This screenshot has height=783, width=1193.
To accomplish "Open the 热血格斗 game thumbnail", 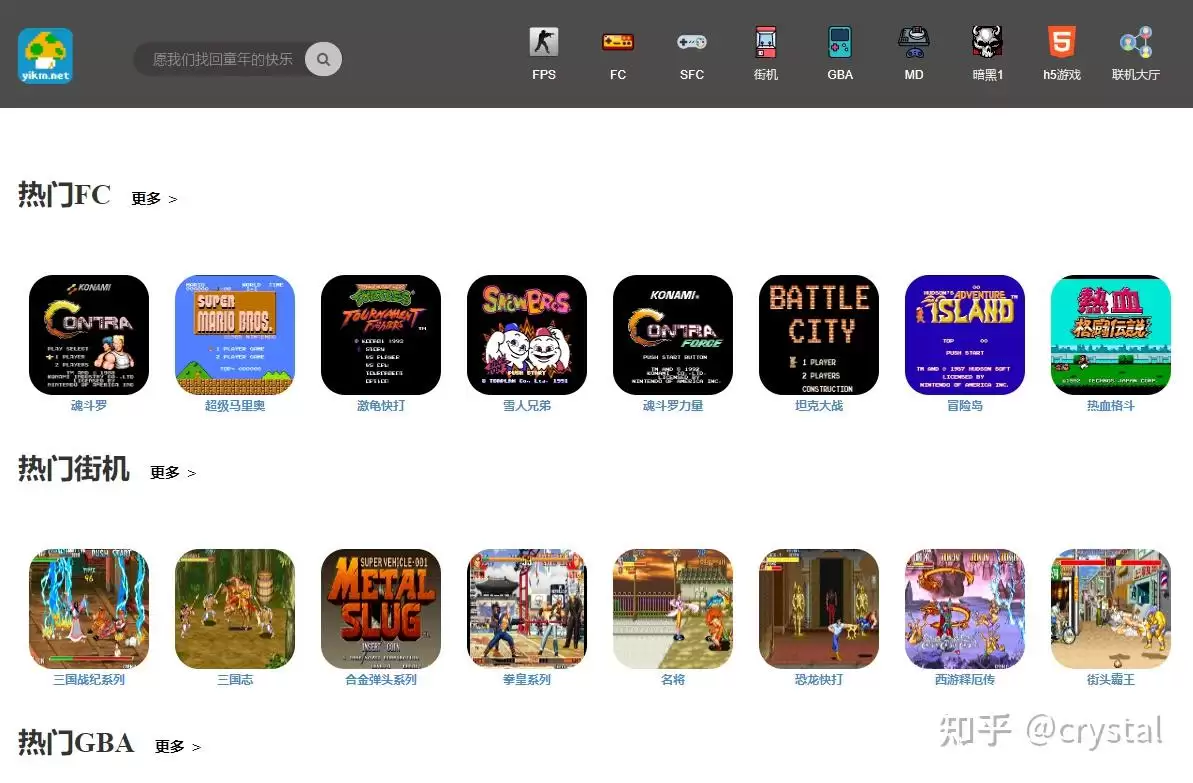I will pos(1111,335).
